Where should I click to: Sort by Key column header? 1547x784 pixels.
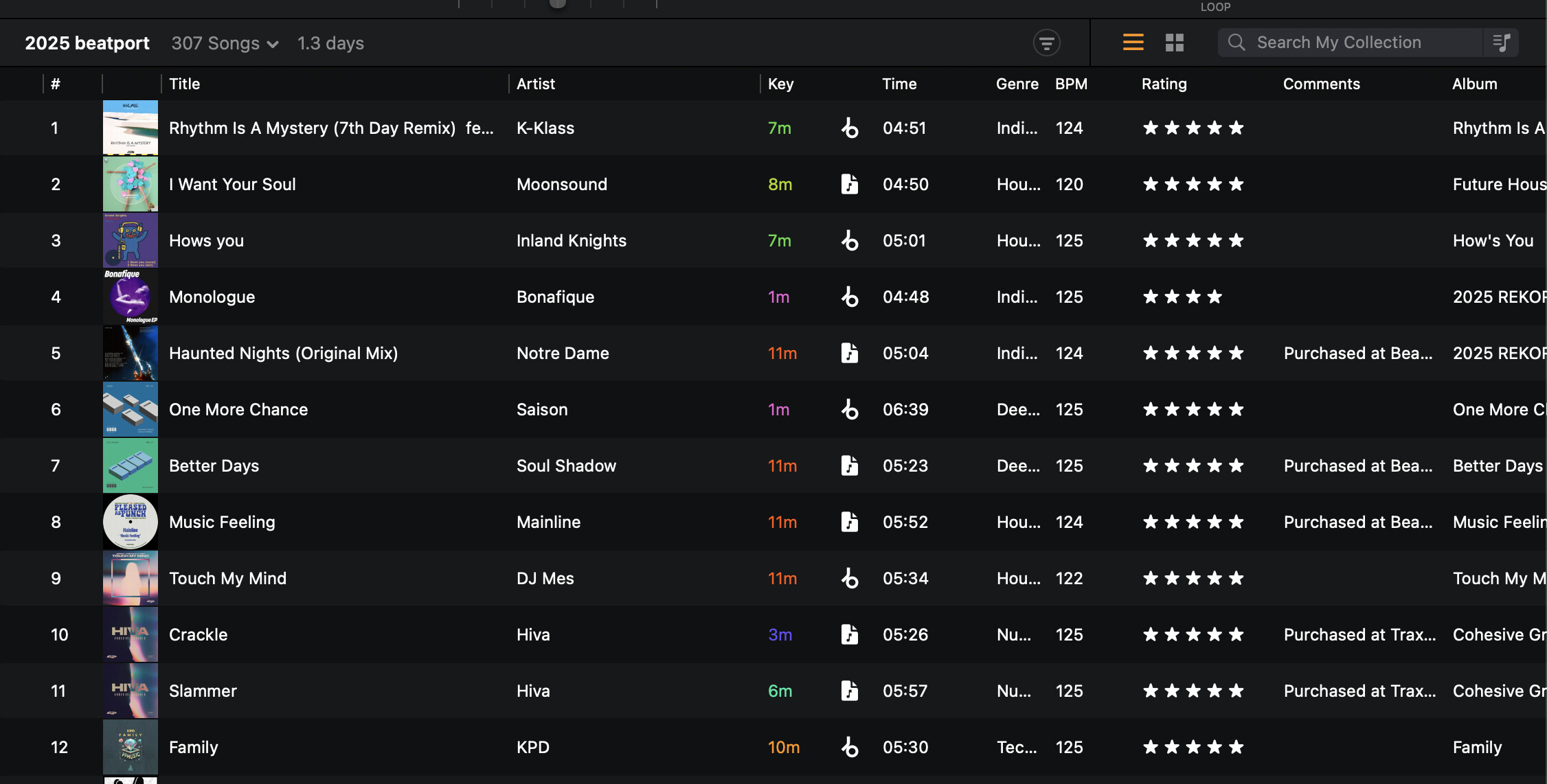click(x=780, y=84)
